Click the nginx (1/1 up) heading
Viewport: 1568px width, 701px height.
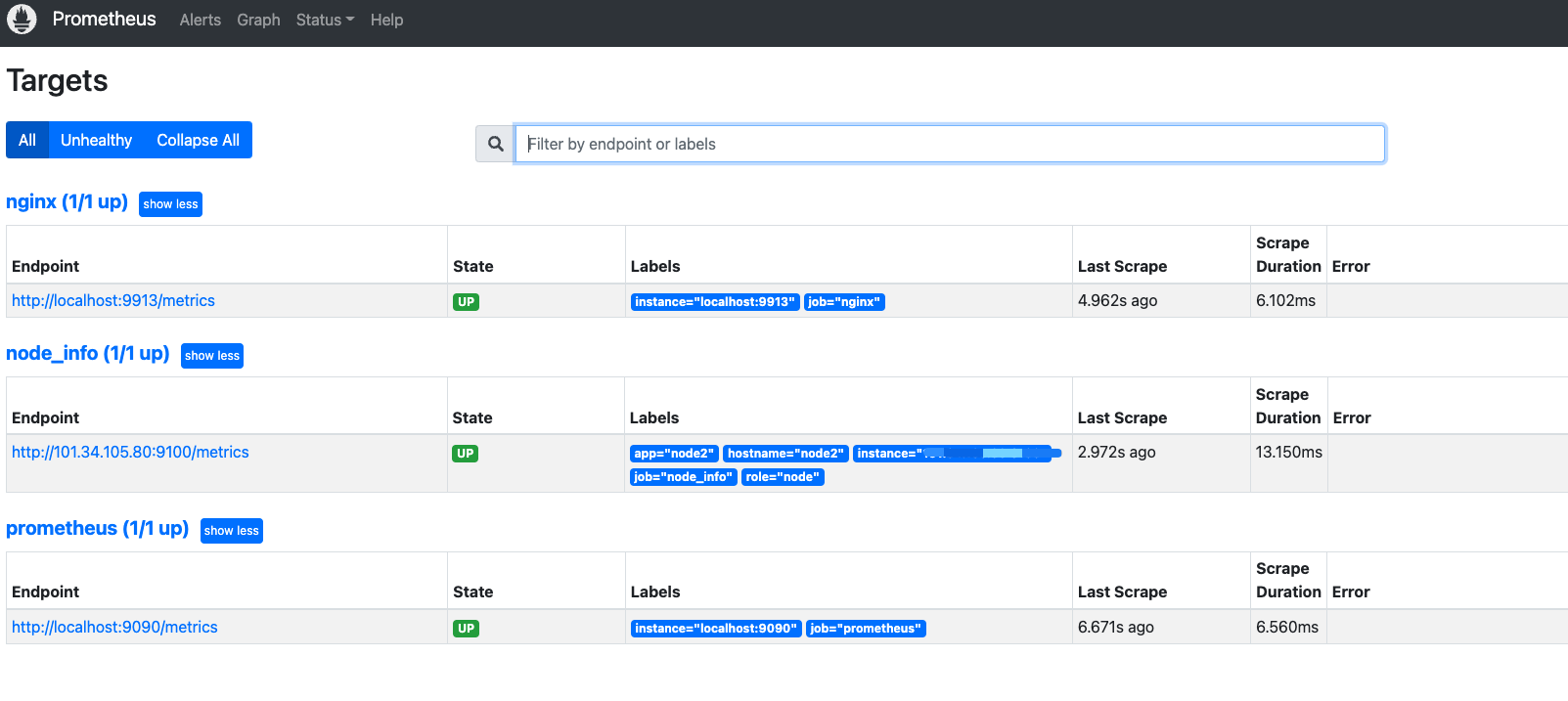(x=67, y=201)
